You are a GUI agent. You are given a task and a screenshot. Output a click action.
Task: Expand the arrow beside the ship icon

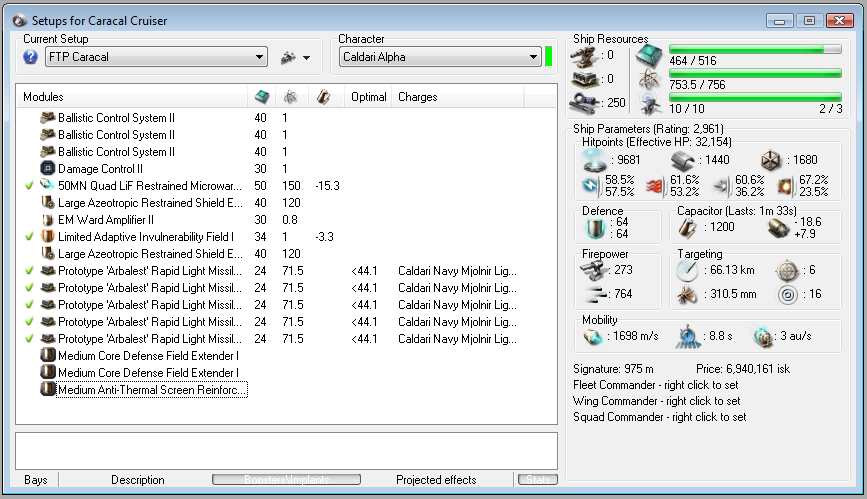(306, 58)
